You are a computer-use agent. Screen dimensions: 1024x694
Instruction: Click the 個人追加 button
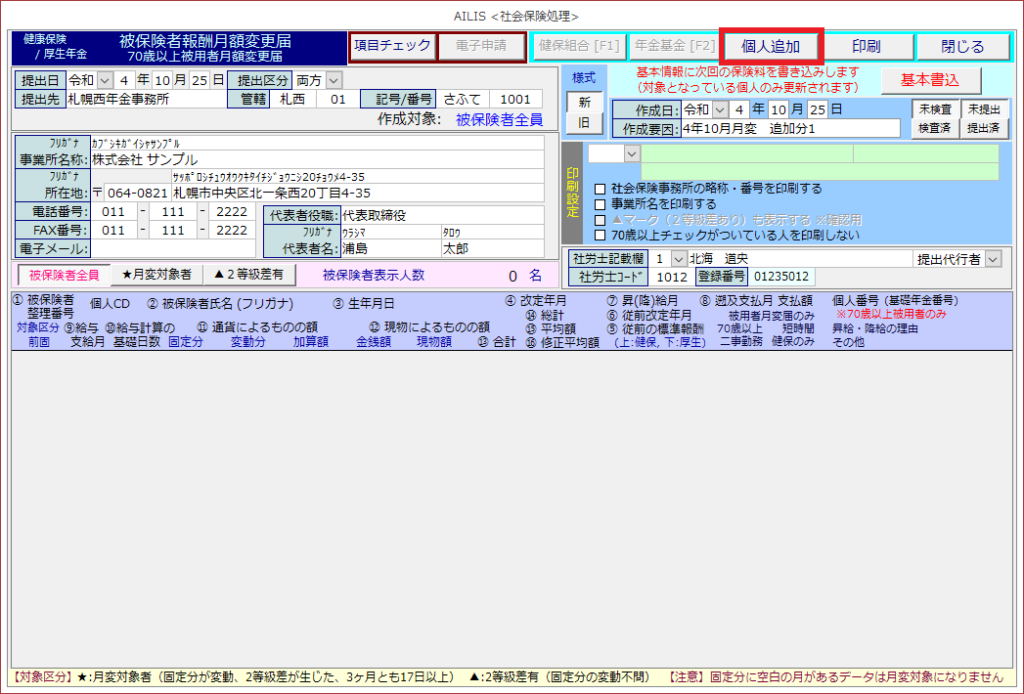(771, 46)
